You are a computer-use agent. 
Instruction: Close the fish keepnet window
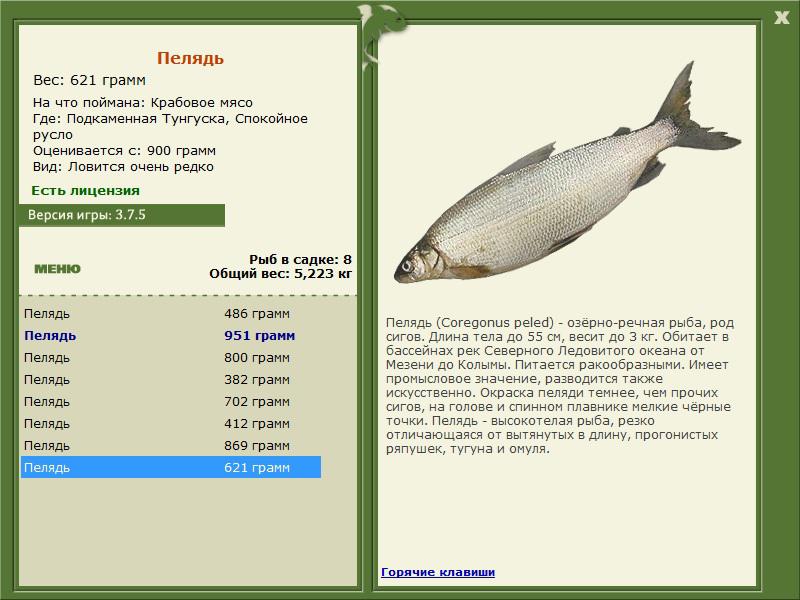(x=781, y=18)
